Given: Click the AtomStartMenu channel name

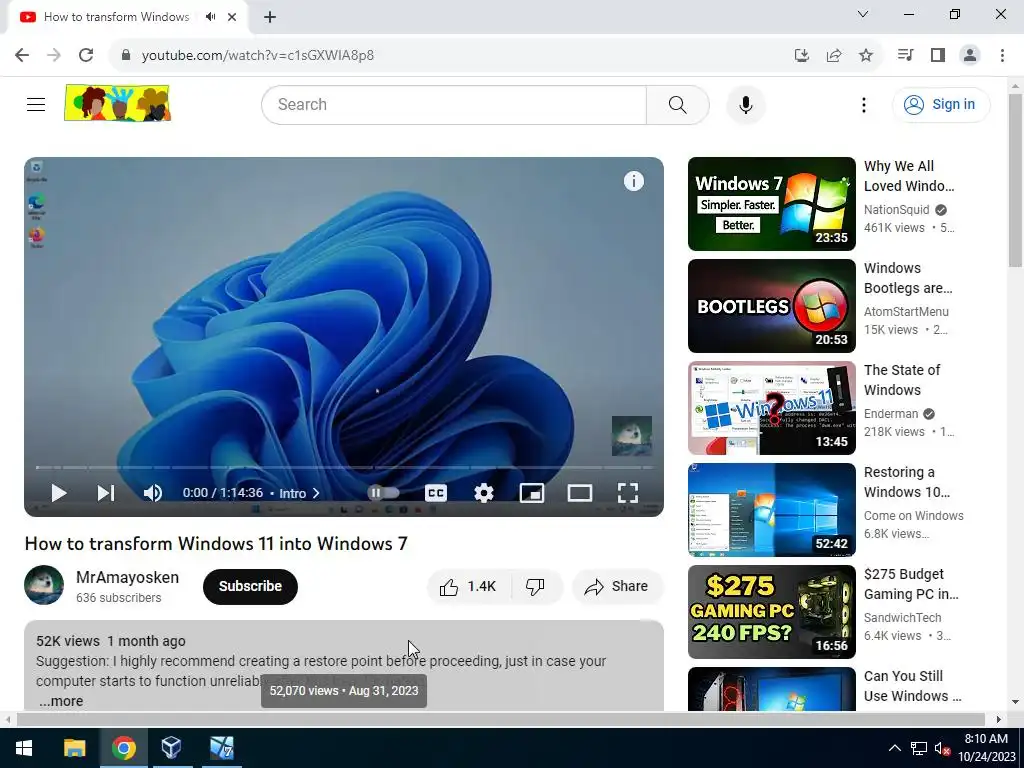Looking at the screenshot, I should coord(906,312).
